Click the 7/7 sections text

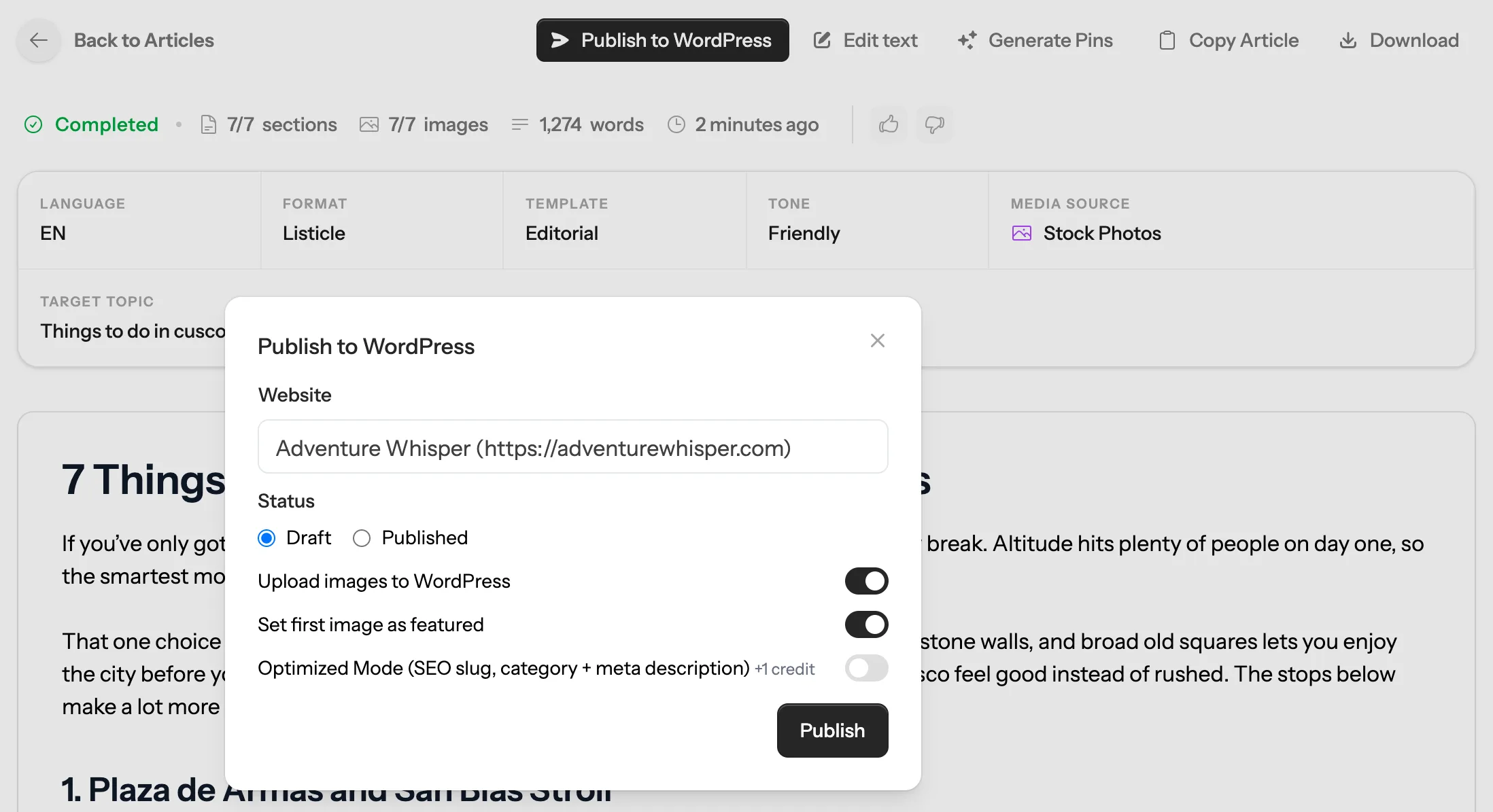tap(281, 124)
